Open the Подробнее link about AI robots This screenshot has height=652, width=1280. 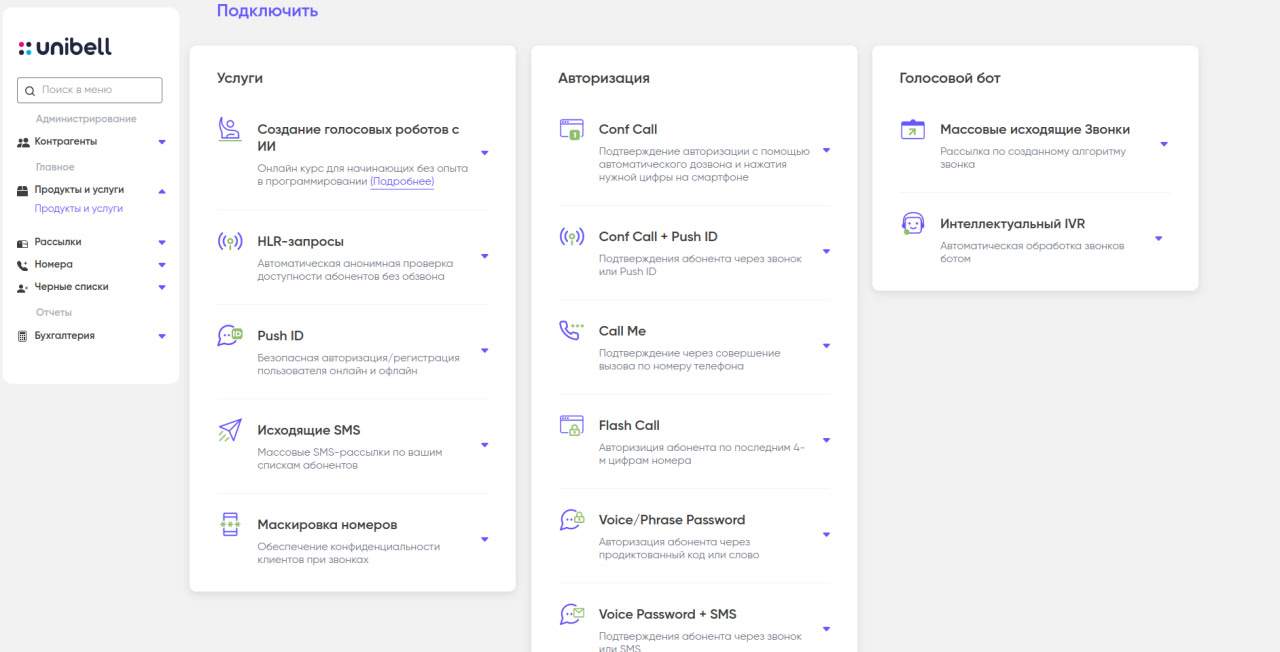[x=402, y=182]
